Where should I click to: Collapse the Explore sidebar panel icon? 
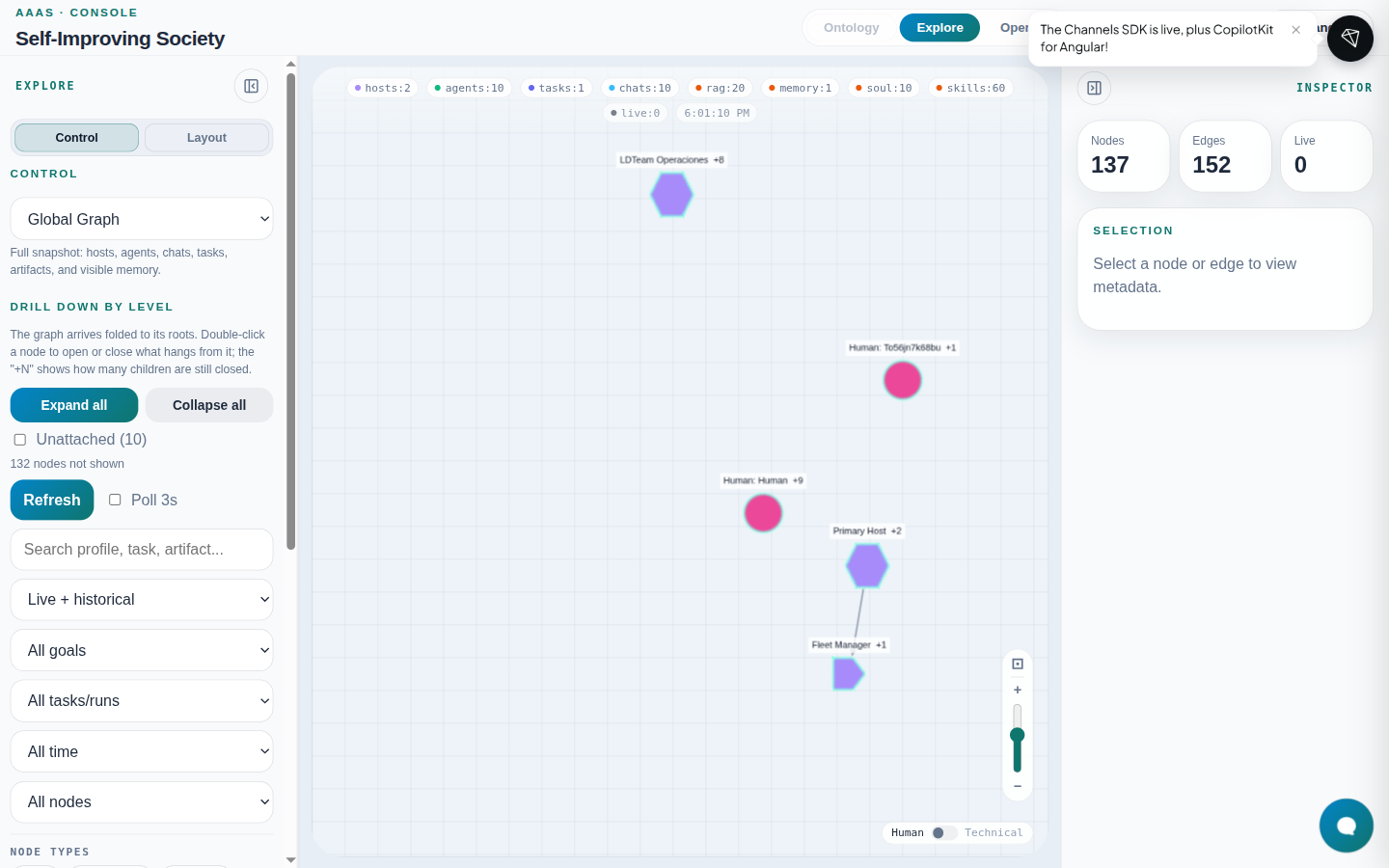pos(251,87)
